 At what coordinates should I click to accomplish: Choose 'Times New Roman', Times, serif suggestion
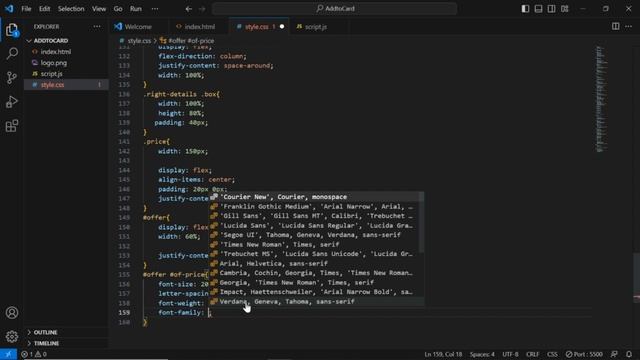[317, 244]
